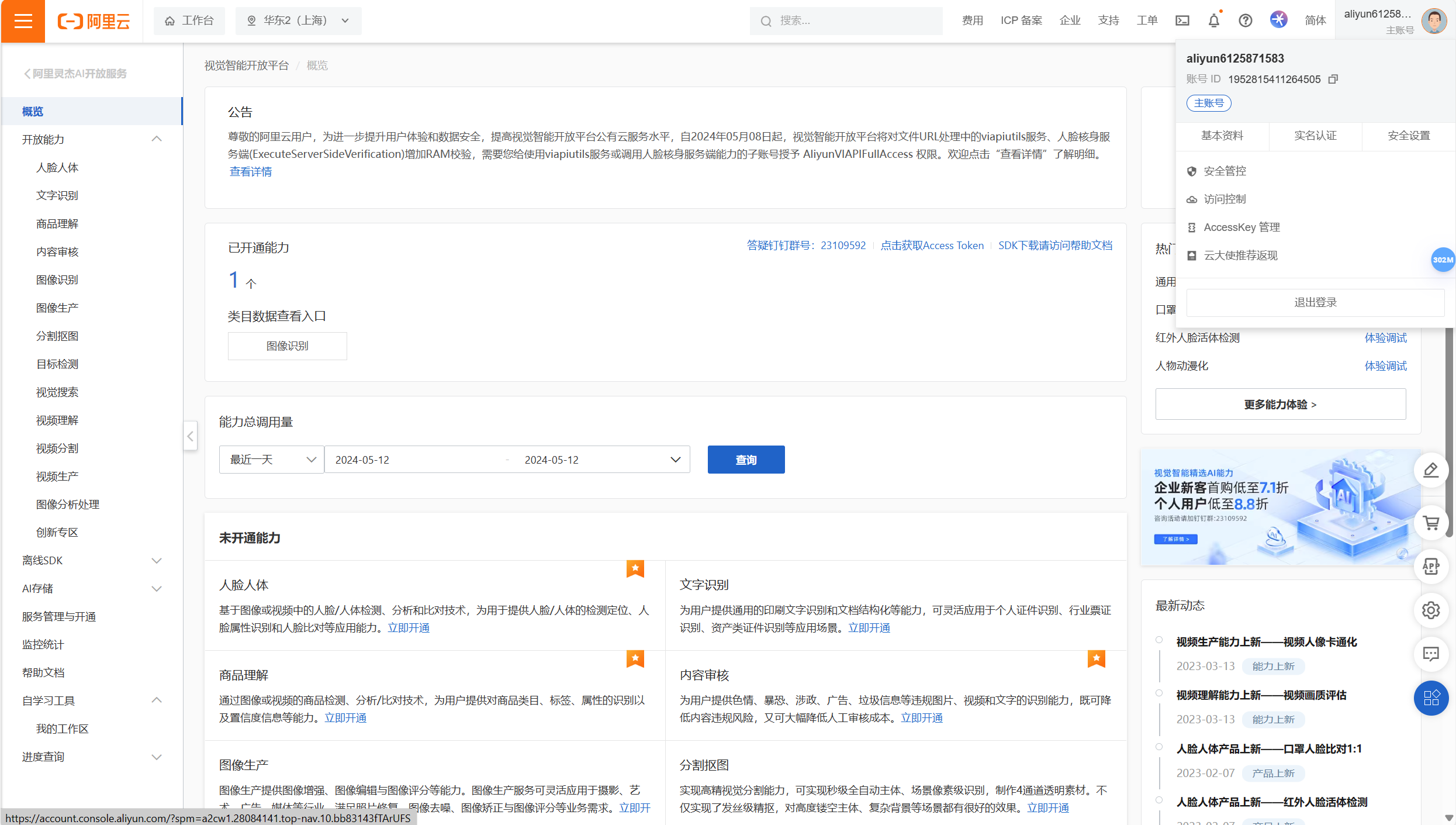
Task: Open the API floating icon
Action: pos(1431,566)
